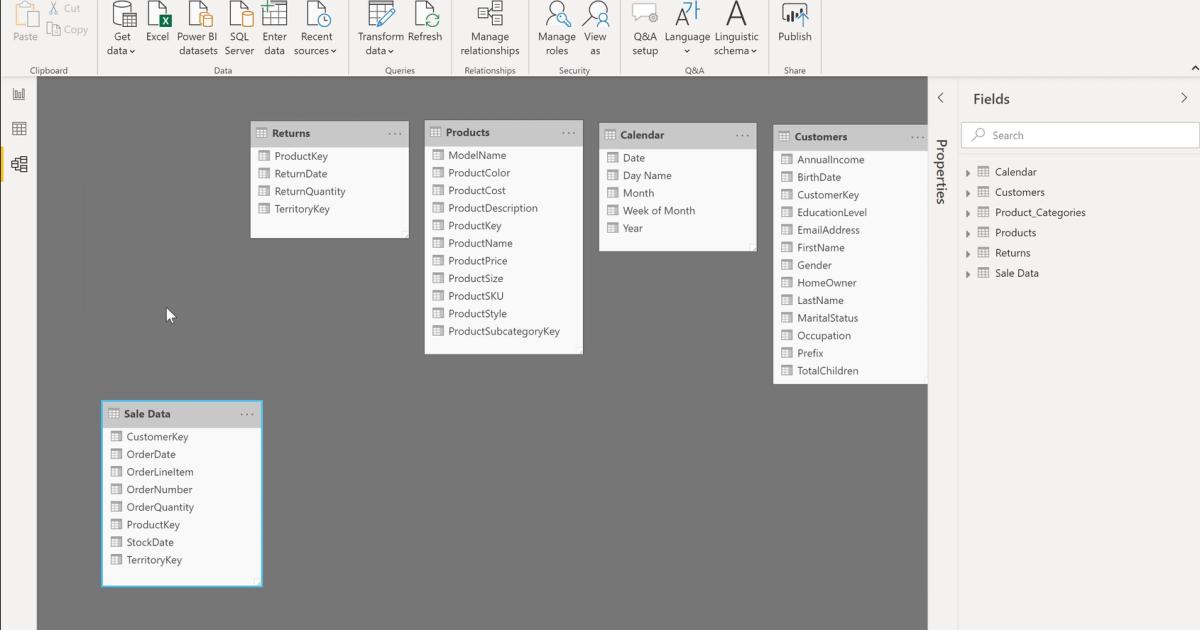Open the Sale Data table options menu
The height and width of the screenshot is (630, 1200).
pyautogui.click(x=246, y=413)
